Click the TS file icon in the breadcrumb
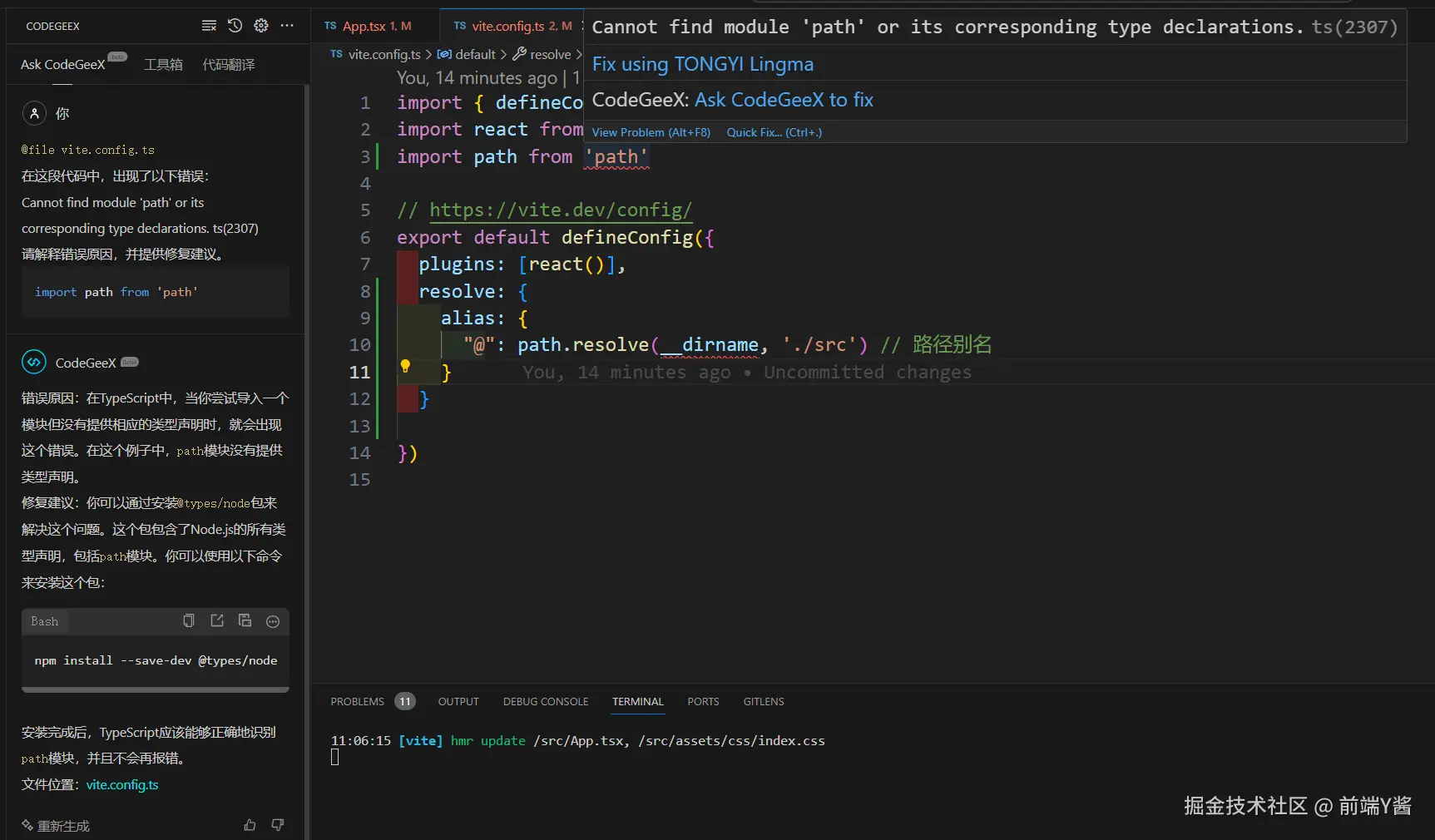 336,54
